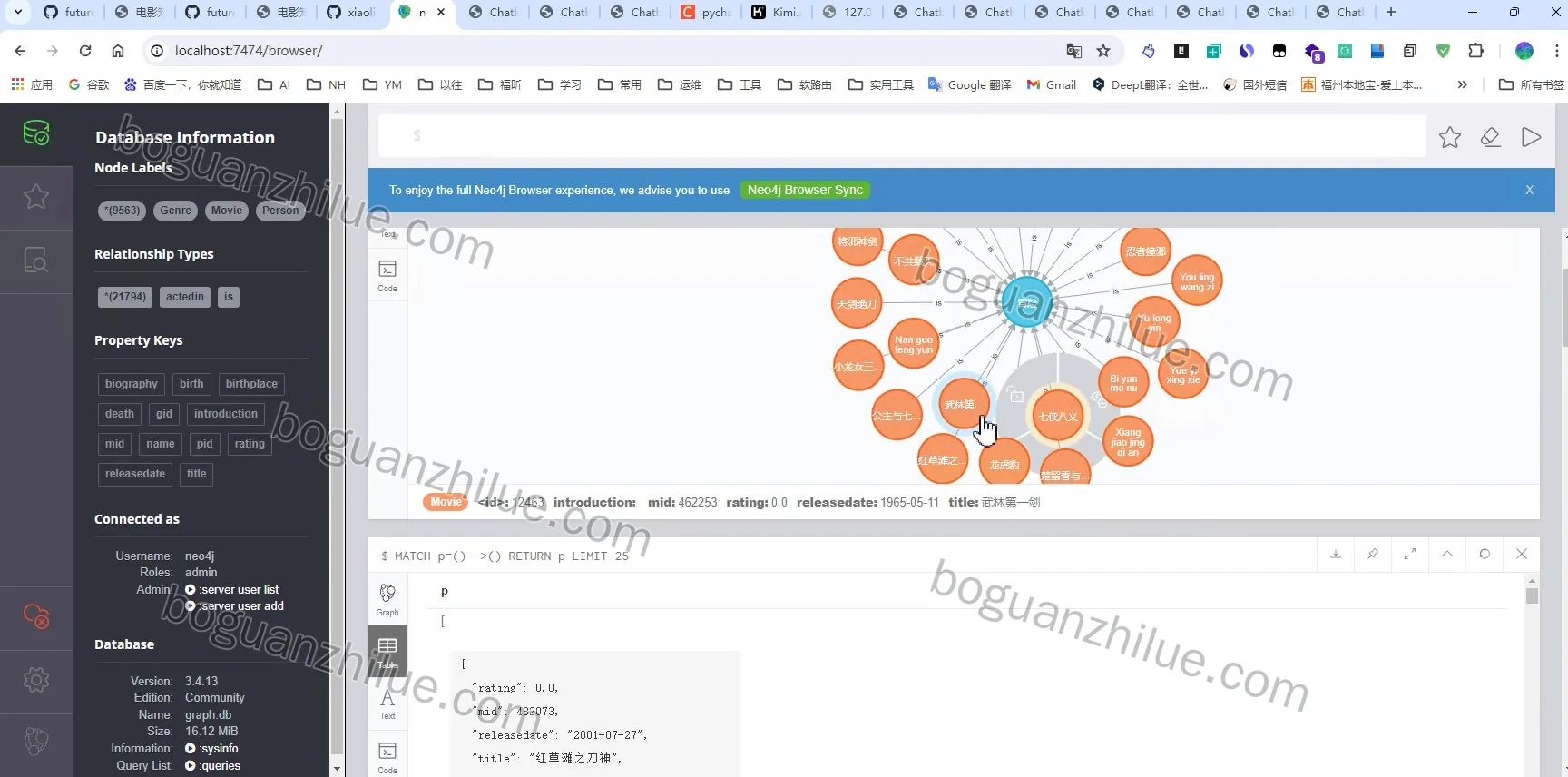
Task: Show more bookmarks overflow chevron
Action: click(x=1462, y=84)
